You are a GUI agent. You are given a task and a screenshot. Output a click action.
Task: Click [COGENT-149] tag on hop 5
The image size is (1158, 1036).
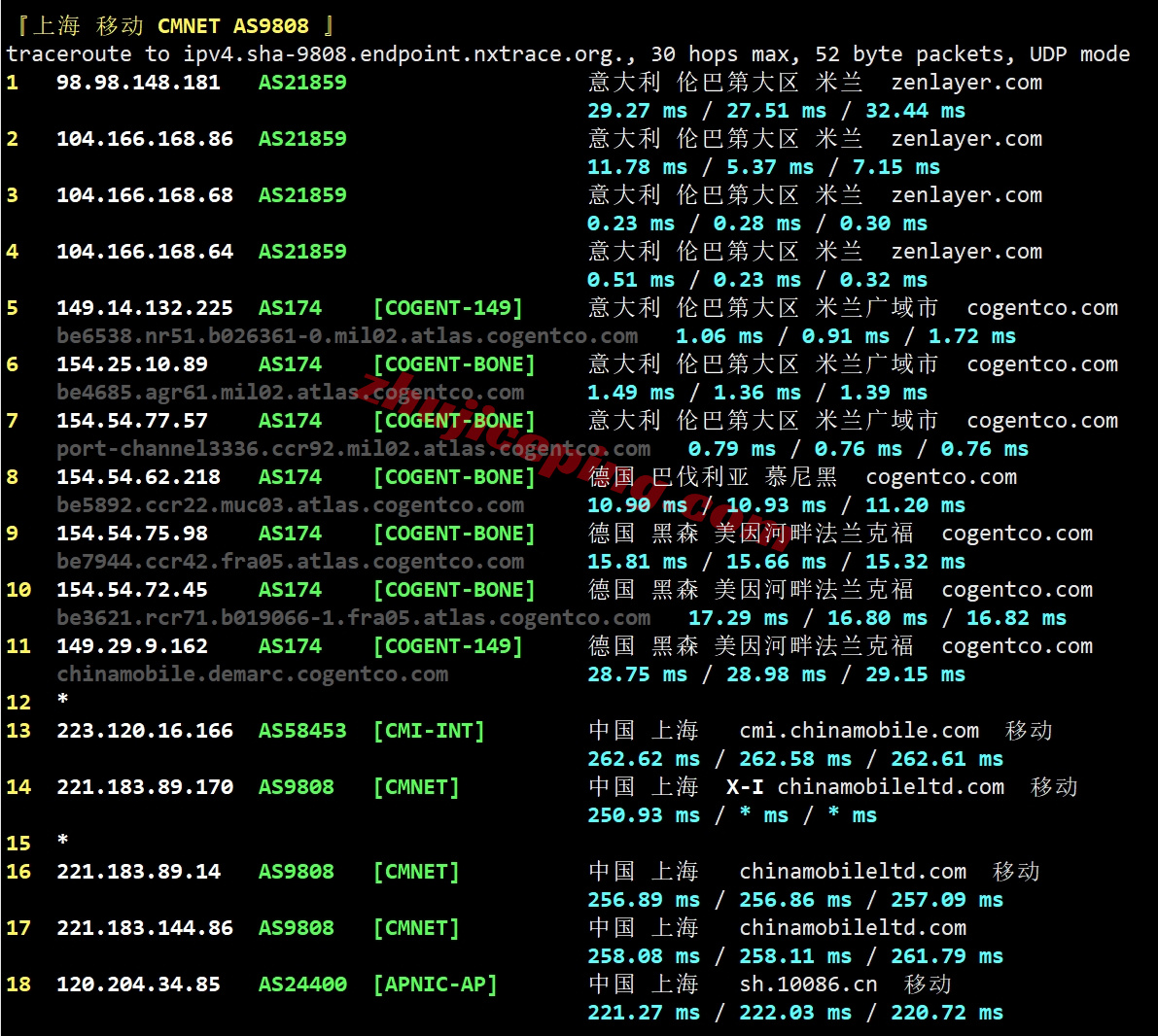447,307
